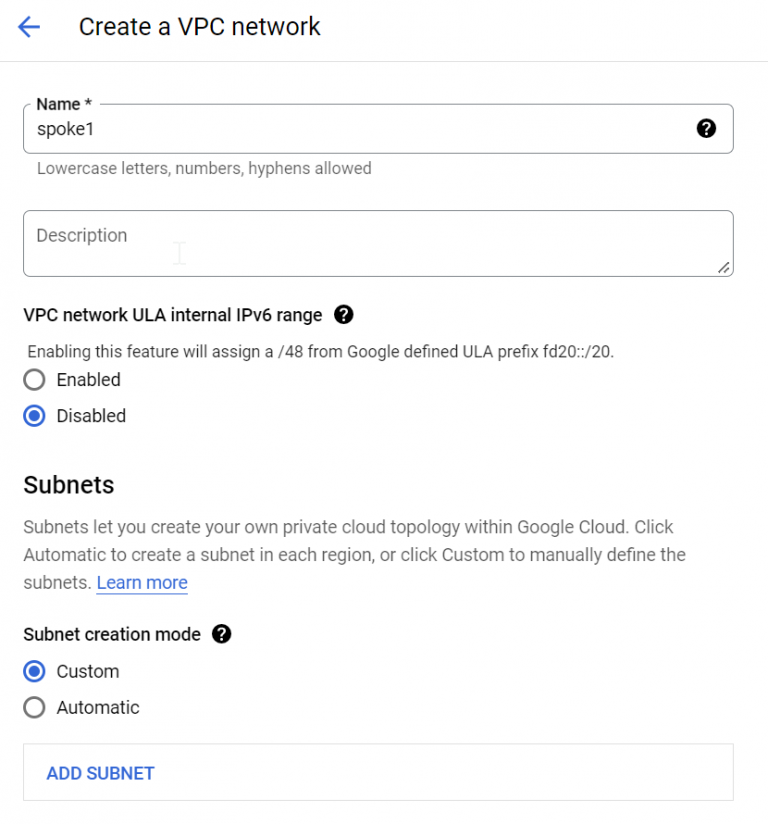Open the Enabled radio option group
Image resolution: width=768 pixels, height=824 pixels.
34,380
